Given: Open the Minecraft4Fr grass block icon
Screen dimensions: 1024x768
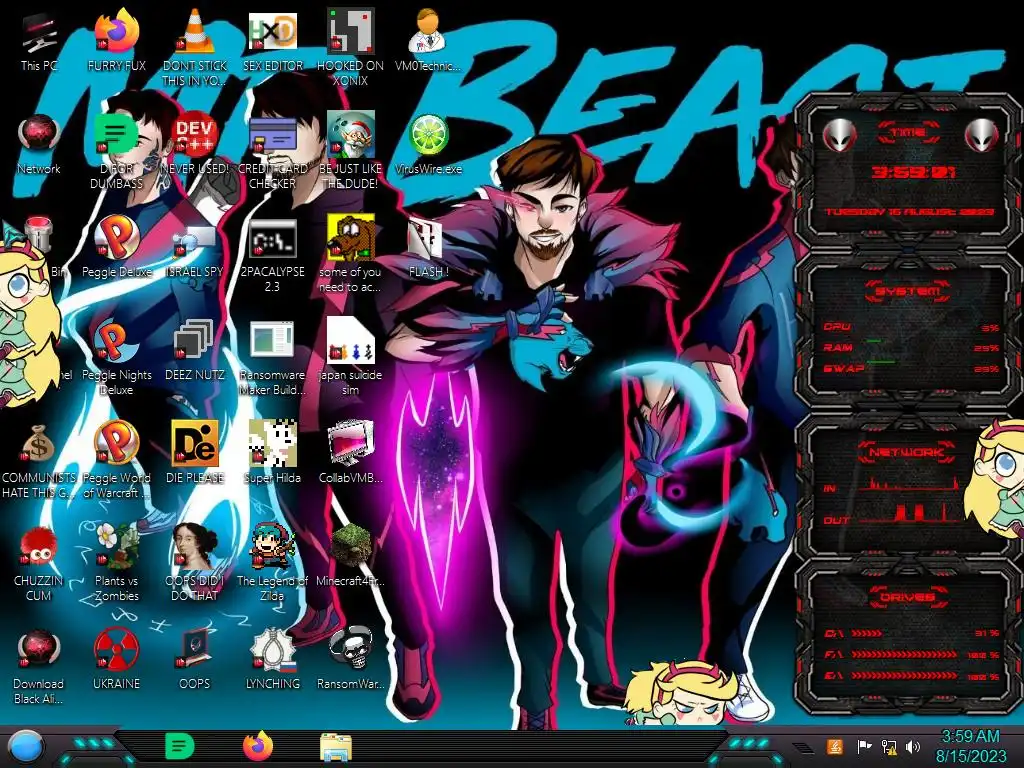Looking at the screenshot, I should [351, 556].
